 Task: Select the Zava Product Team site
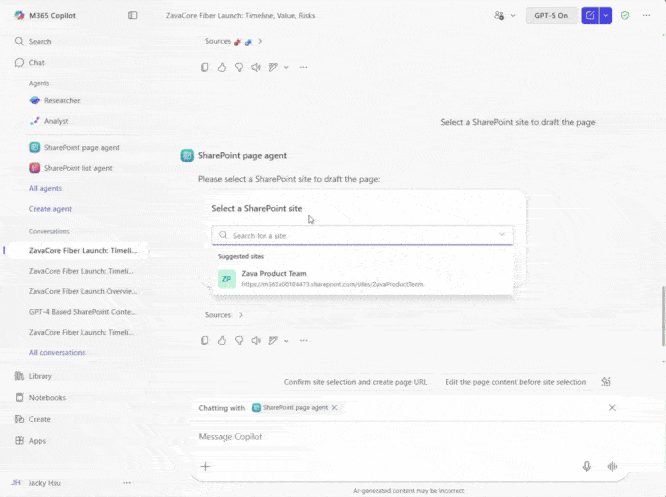pos(362,279)
